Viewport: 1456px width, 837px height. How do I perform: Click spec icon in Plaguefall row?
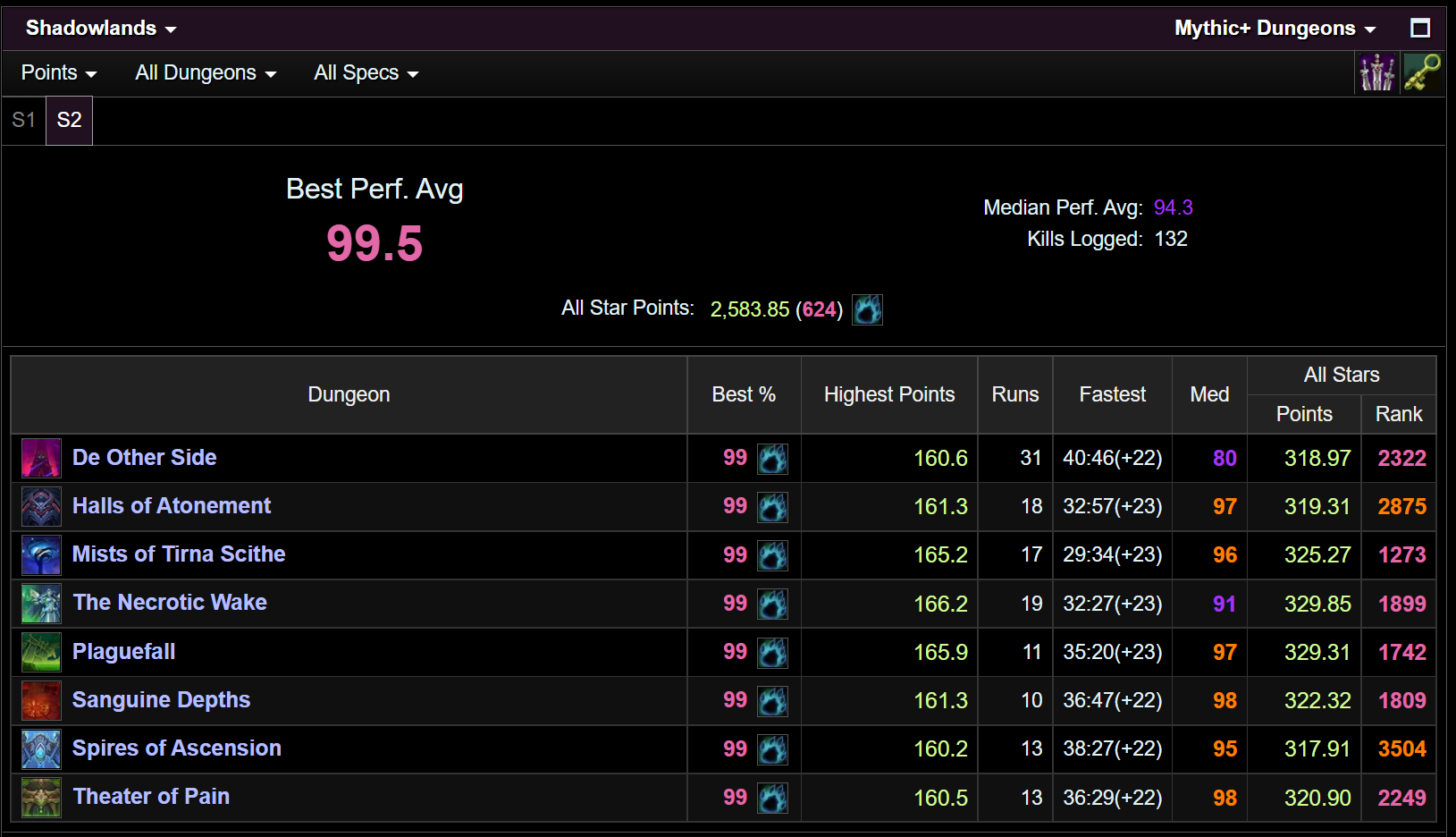(772, 653)
